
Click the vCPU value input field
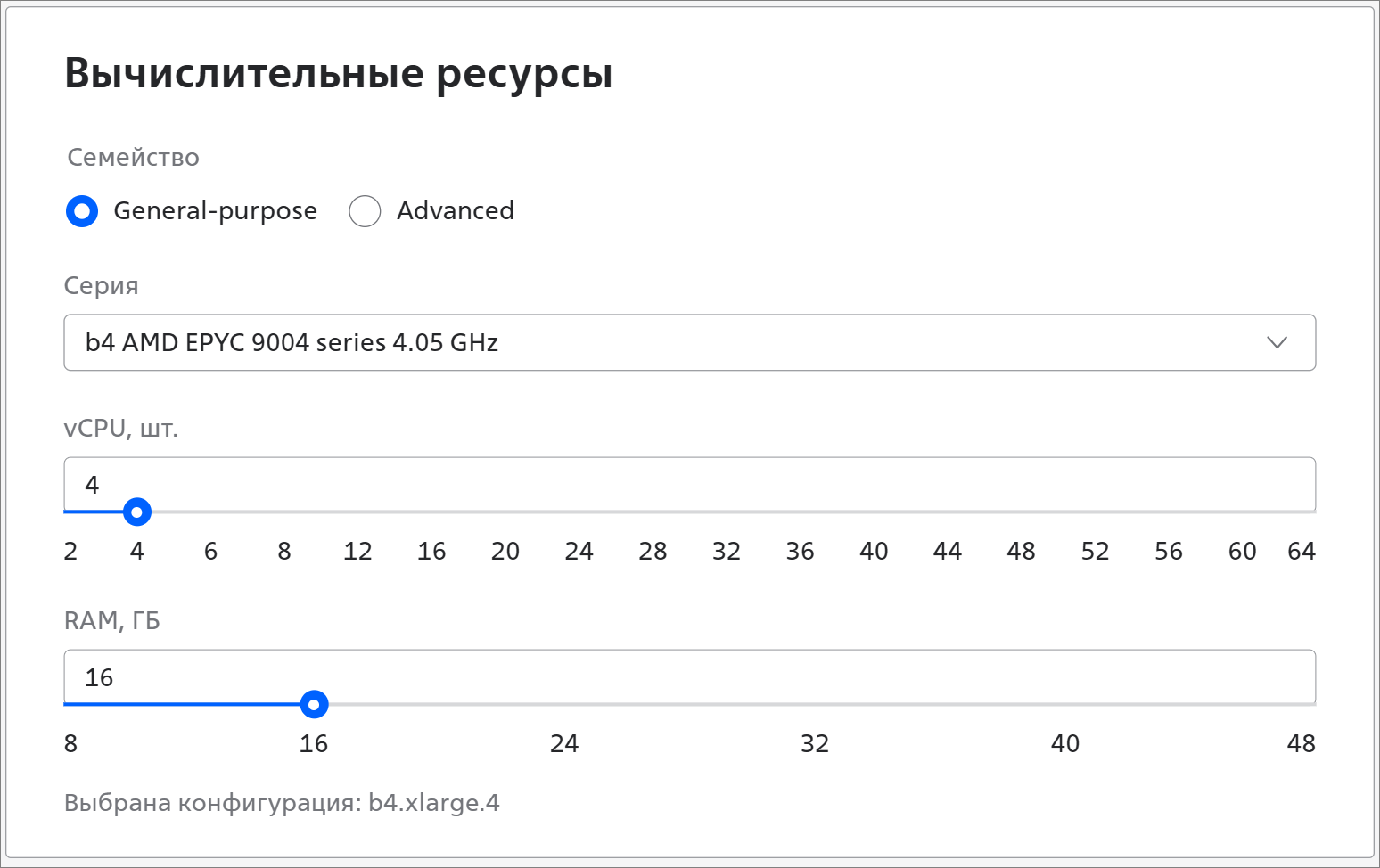point(689,484)
